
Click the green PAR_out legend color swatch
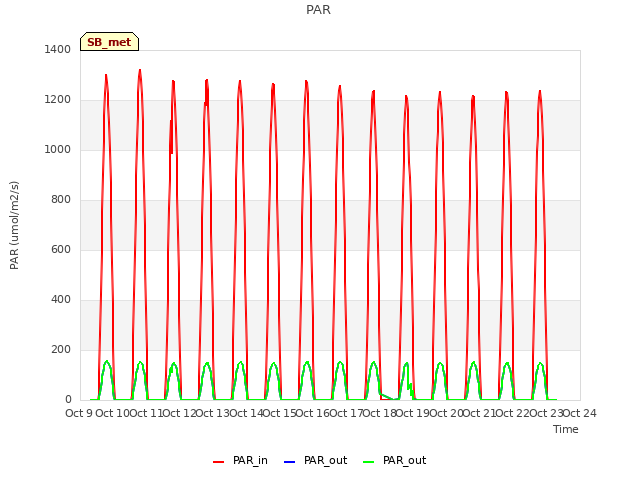click(x=369, y=462)
